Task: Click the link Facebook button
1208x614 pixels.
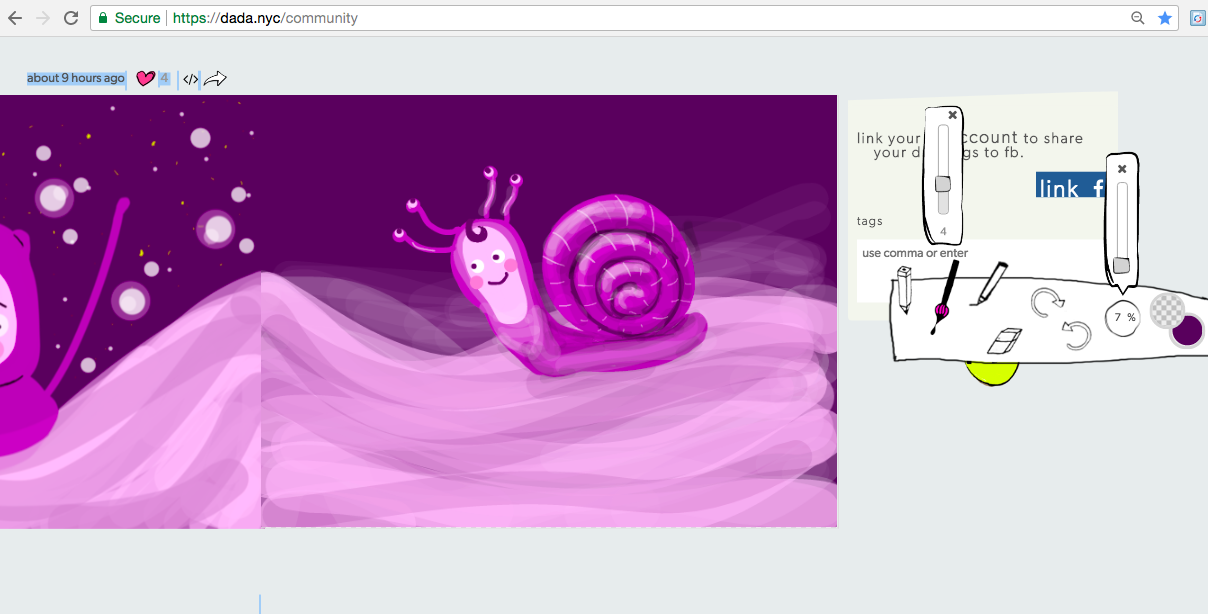Action: [1071, 185]
